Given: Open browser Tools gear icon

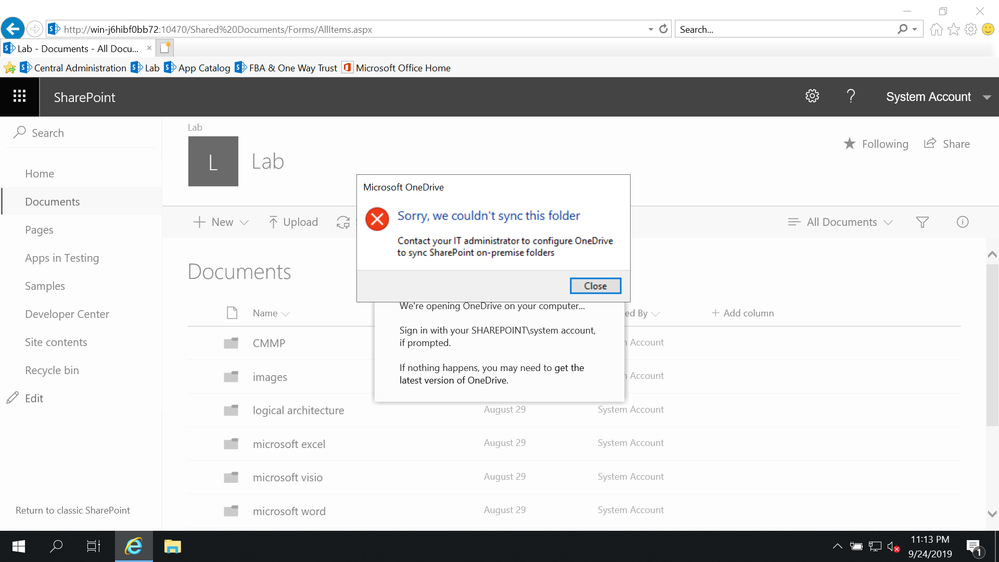Looking at the screenshot, I should pos(970,29).
